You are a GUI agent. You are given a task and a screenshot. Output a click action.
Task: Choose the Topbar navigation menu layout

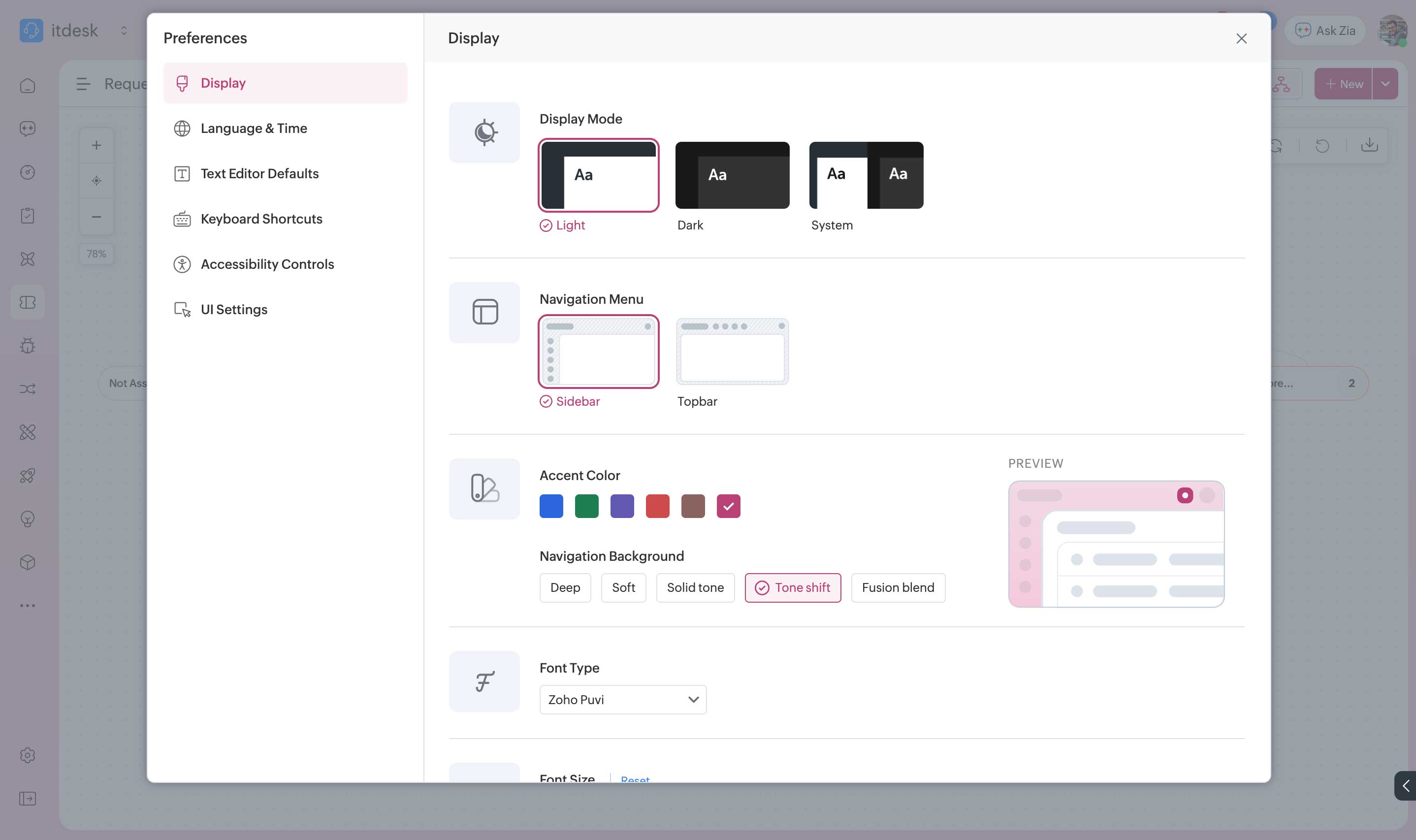(x=732, y=352)
